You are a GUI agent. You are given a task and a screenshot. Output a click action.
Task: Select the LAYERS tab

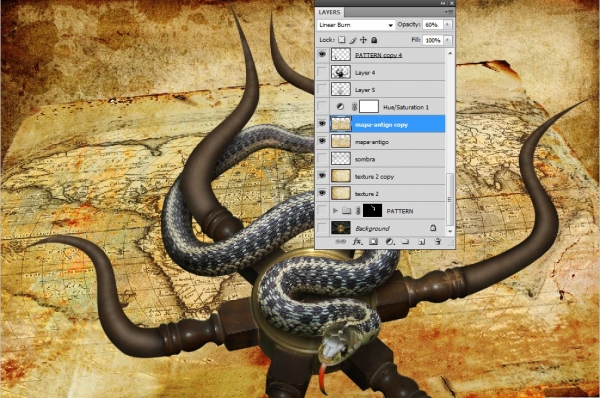[x=329, y=12]
